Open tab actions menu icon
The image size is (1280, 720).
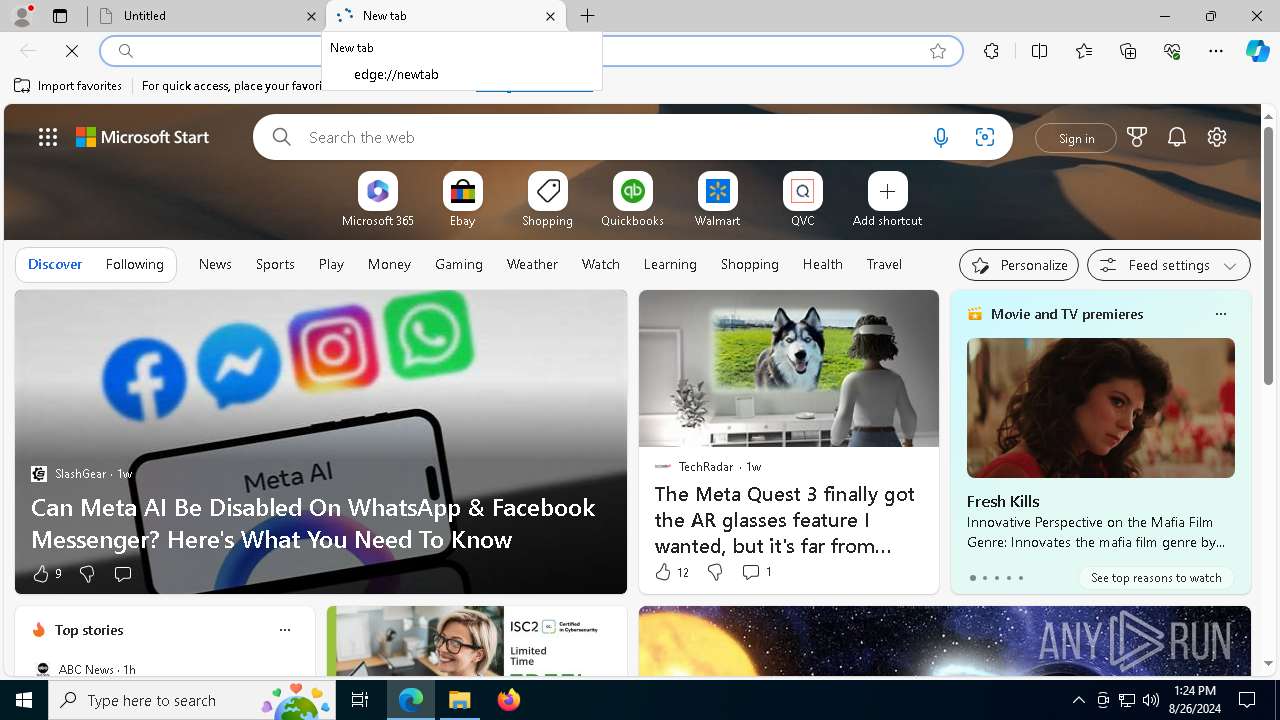click(60, 16)
